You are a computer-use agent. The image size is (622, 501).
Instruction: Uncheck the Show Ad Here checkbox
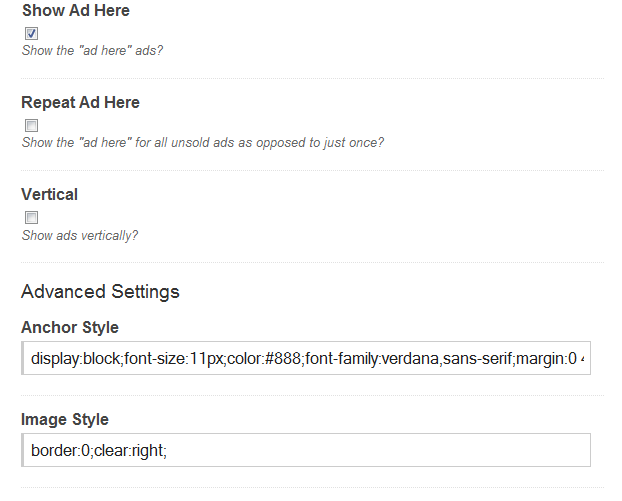[x=31, y=33]
